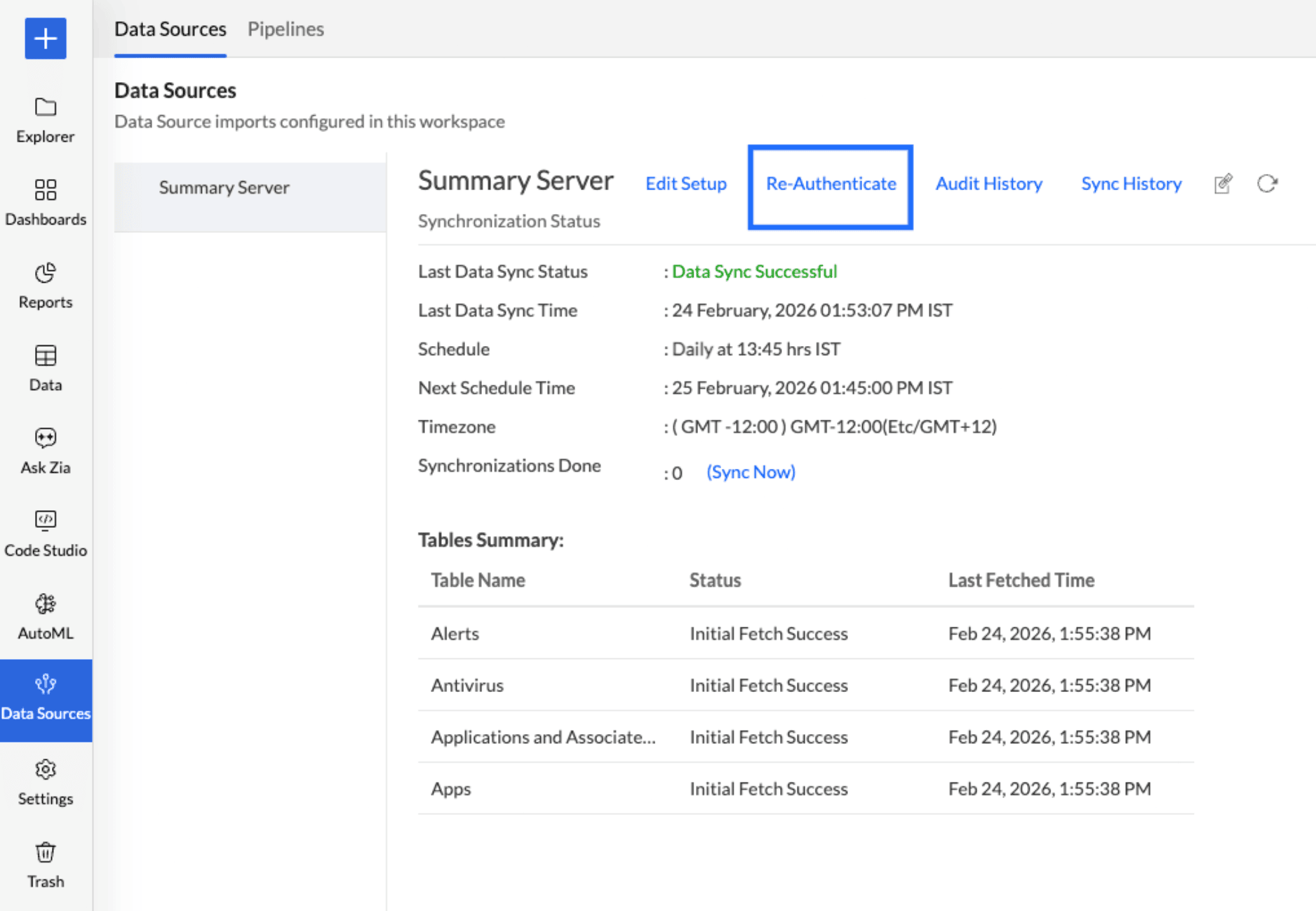
Task: Launch Ask Zia assistant
Action: pos(46,451)
